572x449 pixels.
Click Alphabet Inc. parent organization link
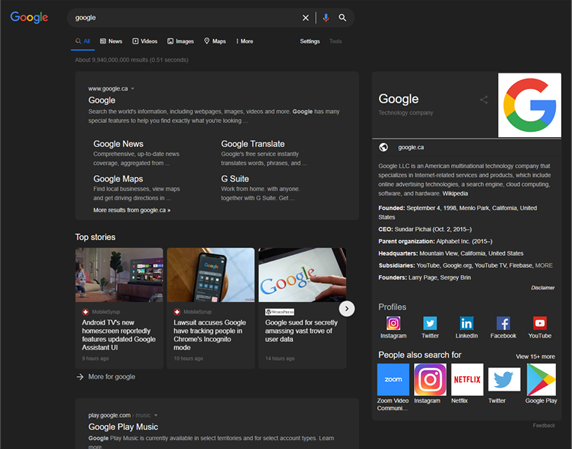pyautogui.click(x=453, y=241)
